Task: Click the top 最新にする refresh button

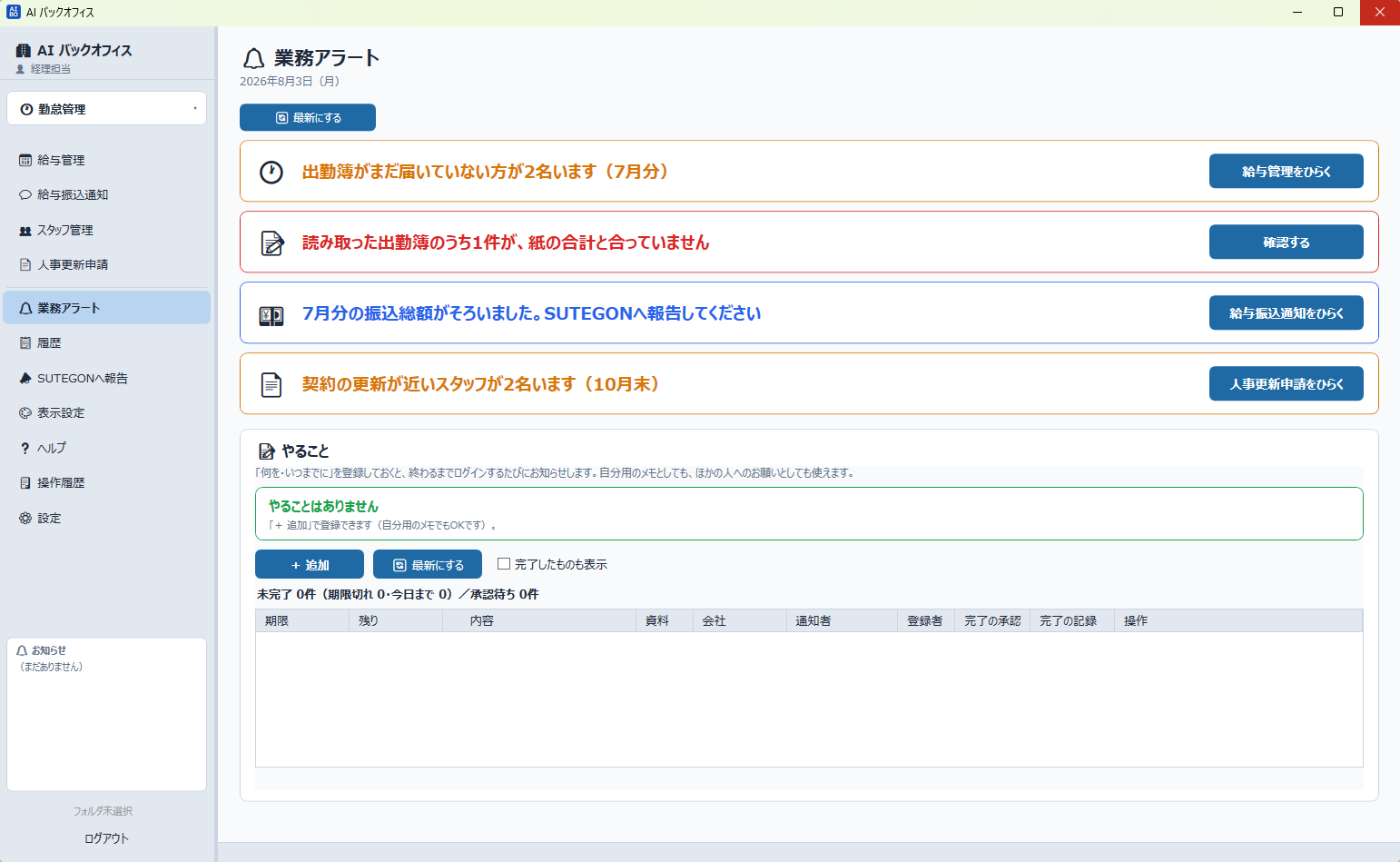Action: point(308,117)
